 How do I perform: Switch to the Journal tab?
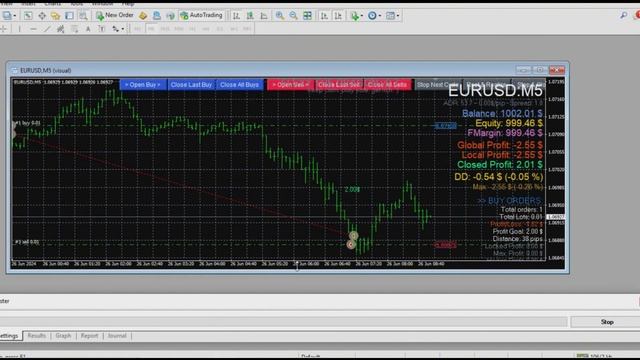point(117,336)
